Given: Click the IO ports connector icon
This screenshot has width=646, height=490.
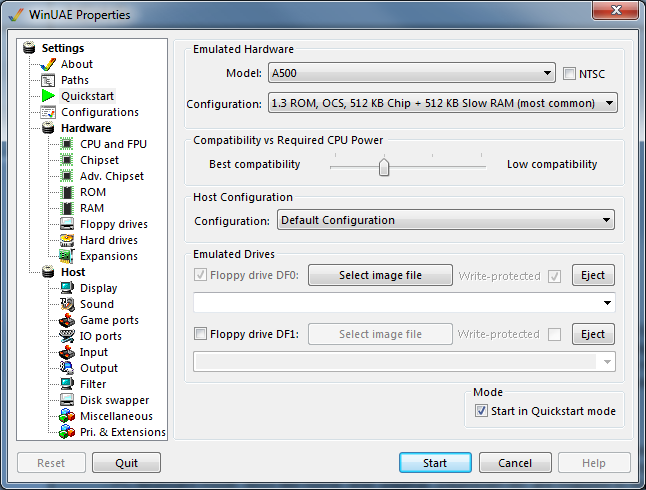Looking at the screenshot, I should (67, 336).
